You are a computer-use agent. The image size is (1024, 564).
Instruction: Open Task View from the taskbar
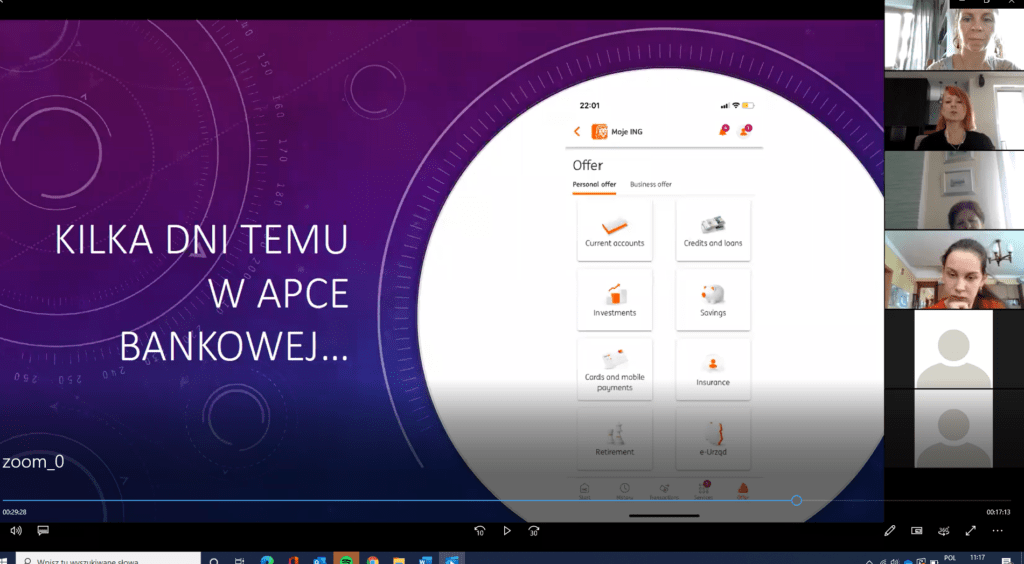[240, 560]
